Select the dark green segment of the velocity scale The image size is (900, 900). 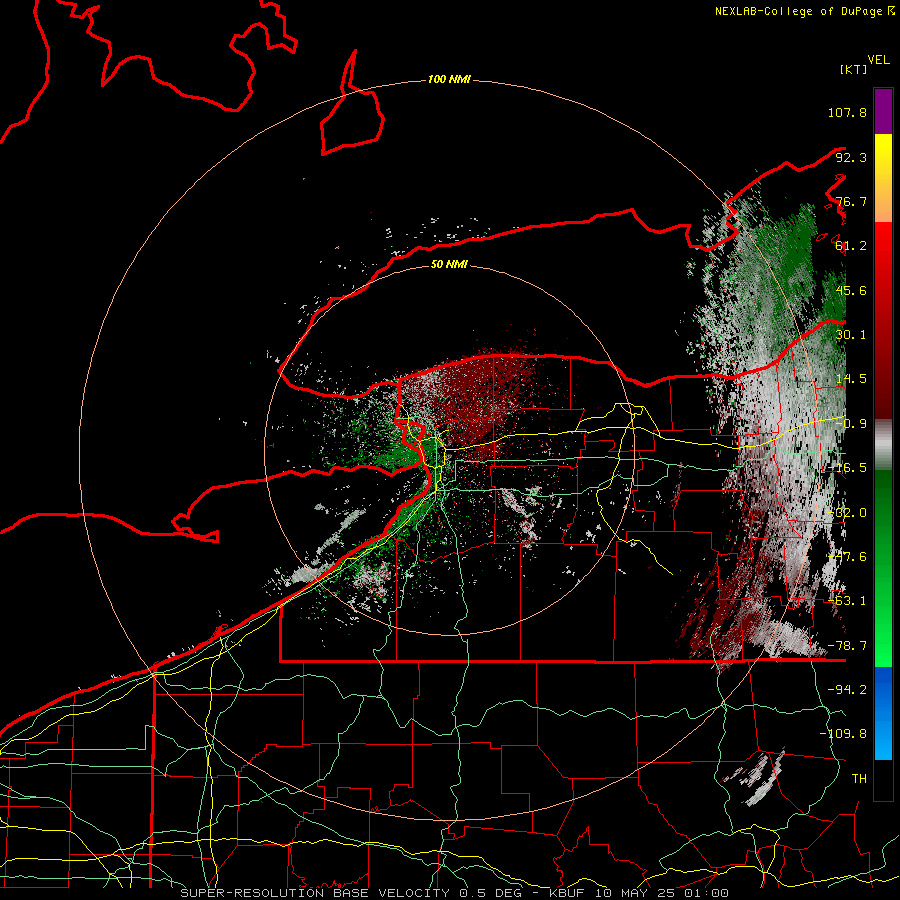pyautogui.click(x=883, y=568)
